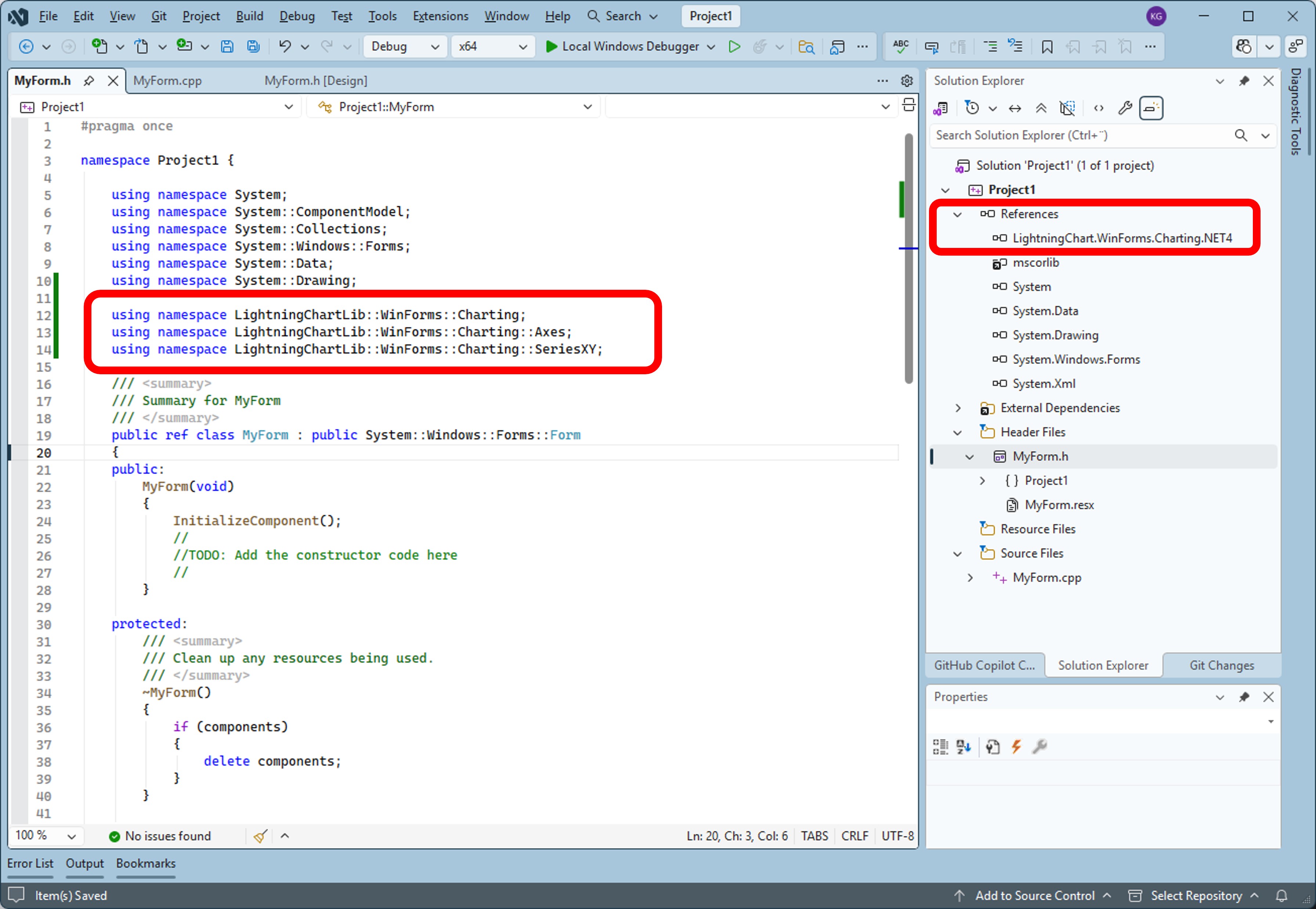Switch to MyForm.h [Design] tab
The width and height of the screenshot is (1316, 909).
[315, 81]
